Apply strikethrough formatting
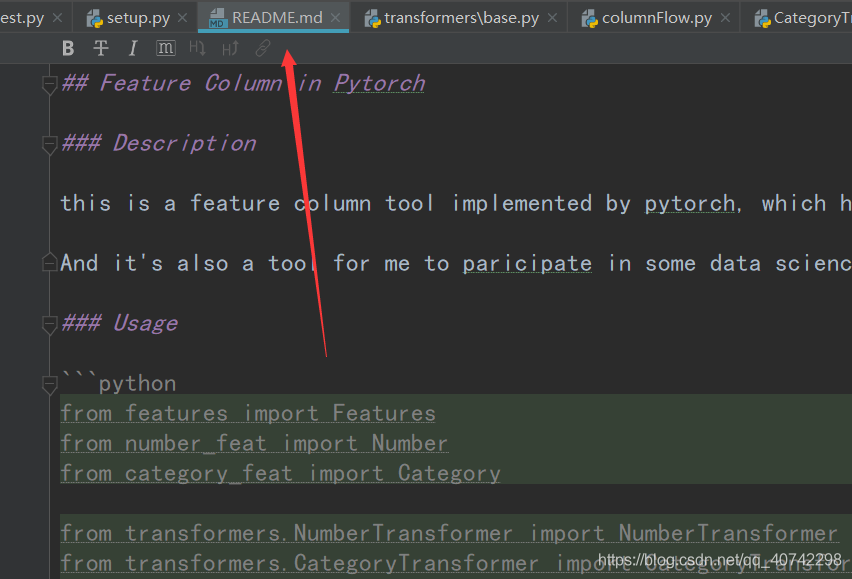 [101, 48]
